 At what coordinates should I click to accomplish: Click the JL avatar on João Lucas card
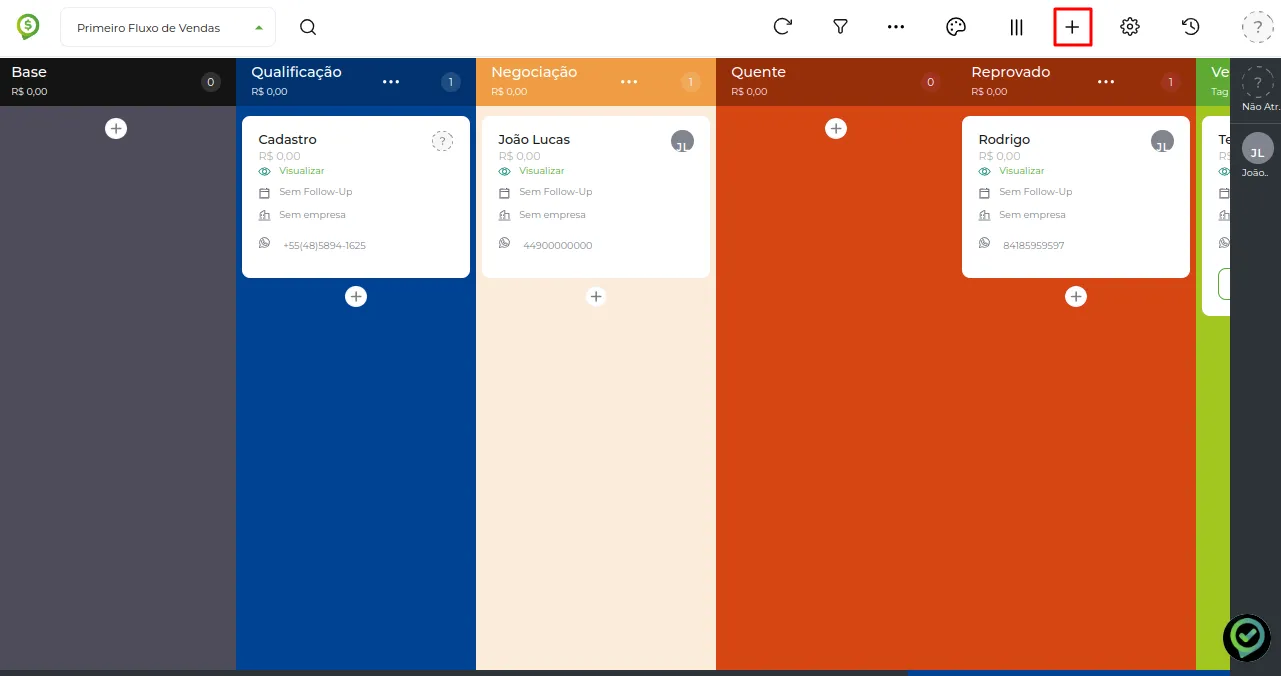coord(682,141)
